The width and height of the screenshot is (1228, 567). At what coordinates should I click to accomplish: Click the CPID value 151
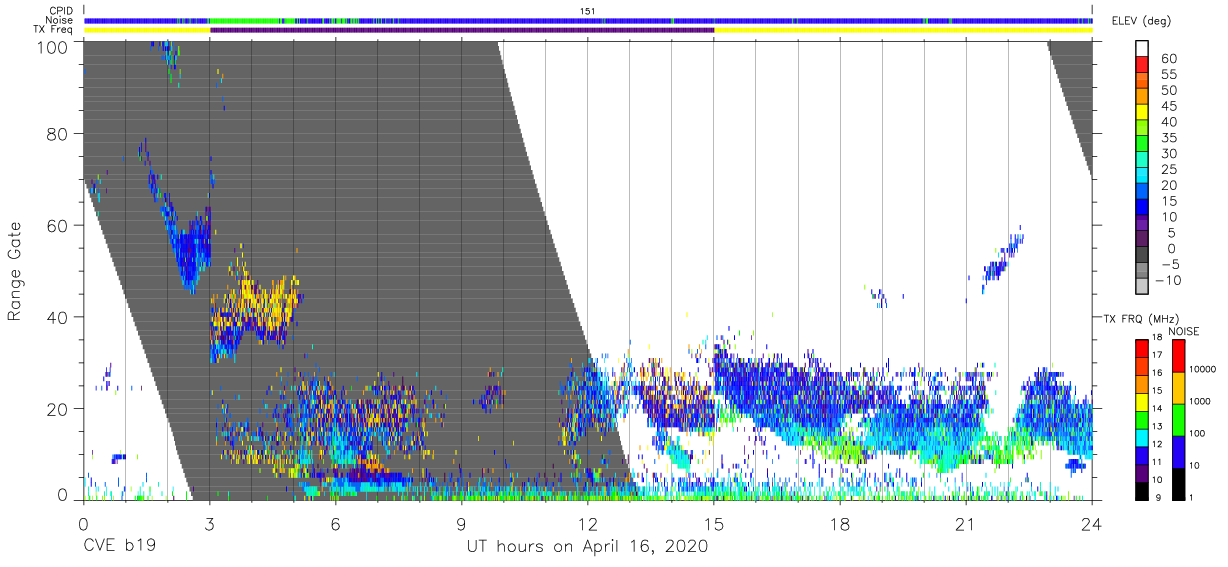tap(588, 10)
